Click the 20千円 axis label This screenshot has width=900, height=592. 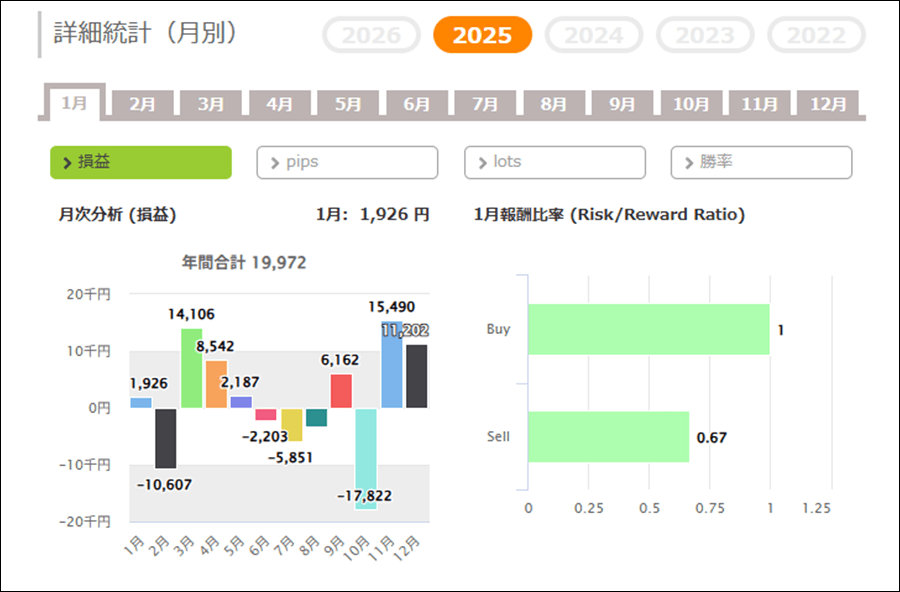click(x=88, y=295)
